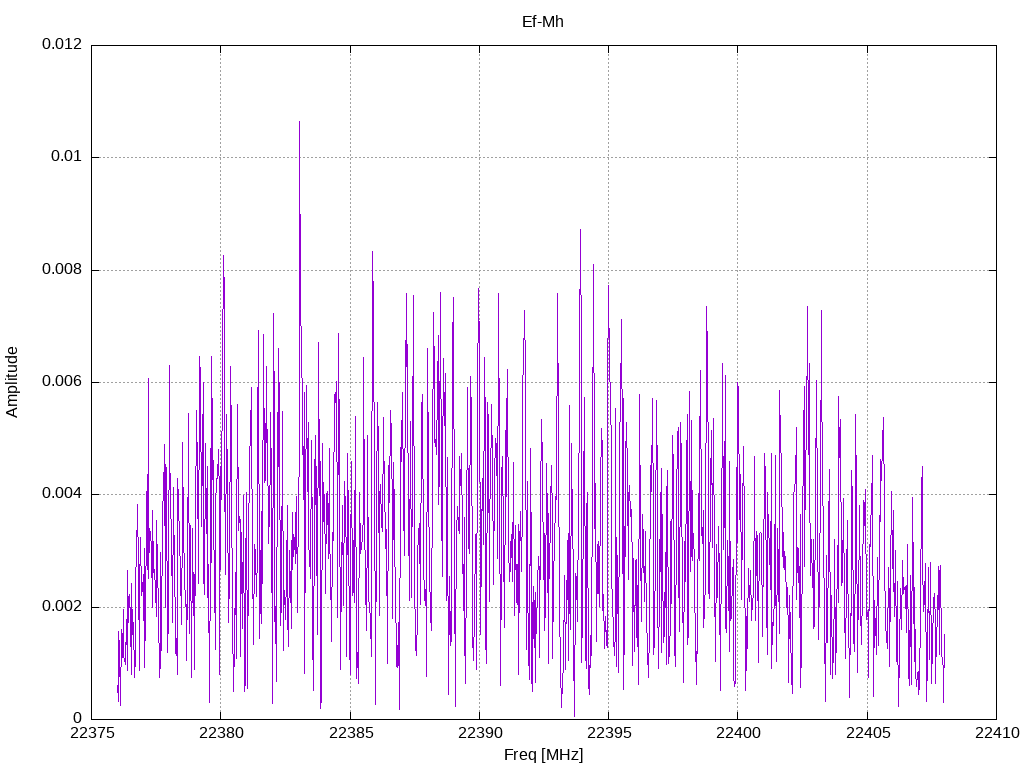Click the x-axis tick label 22400
Image resolution: width=1024 pixels, height=768 pixels.
point(738,733)
